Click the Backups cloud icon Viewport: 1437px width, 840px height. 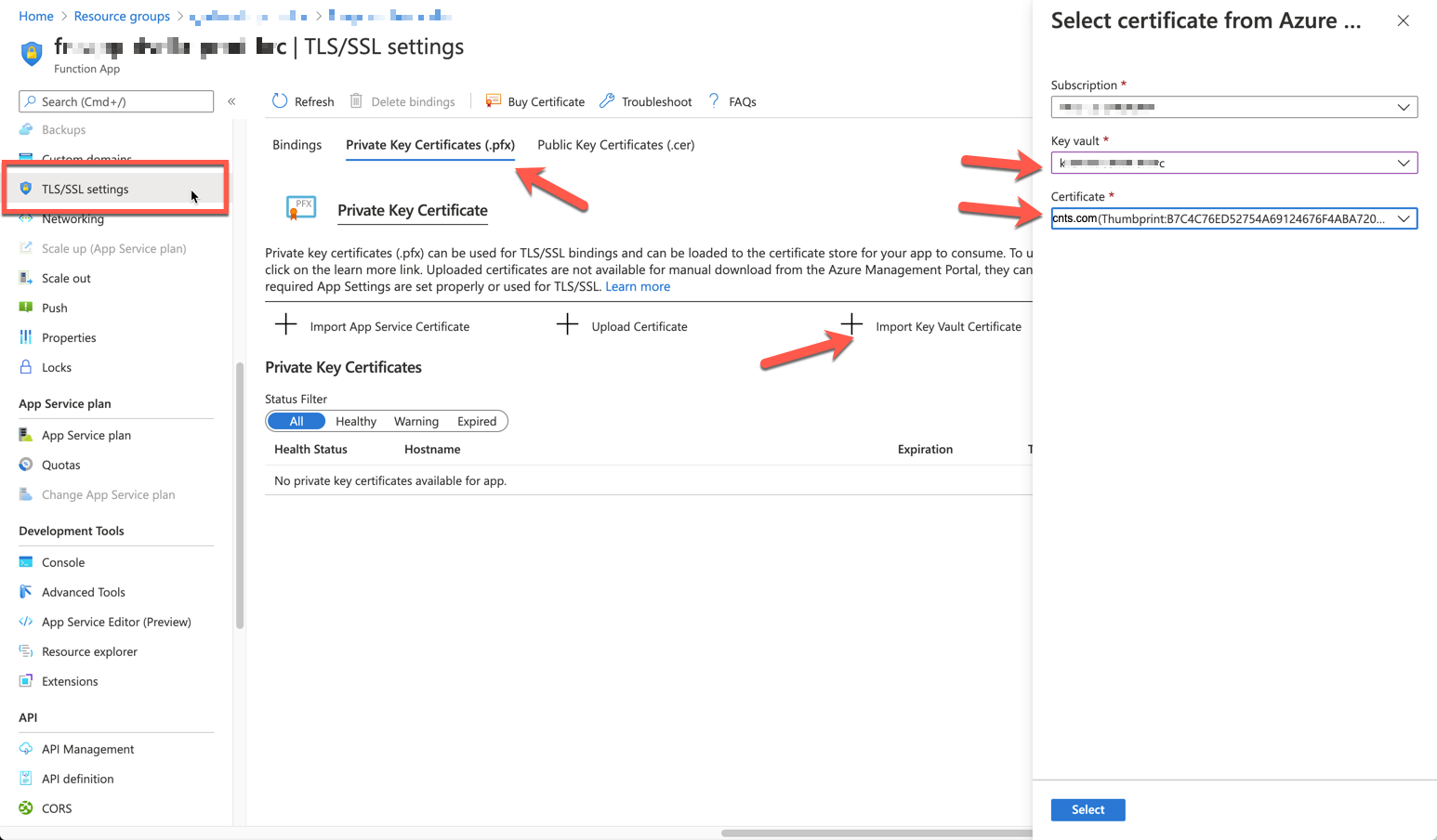[26, 129]
